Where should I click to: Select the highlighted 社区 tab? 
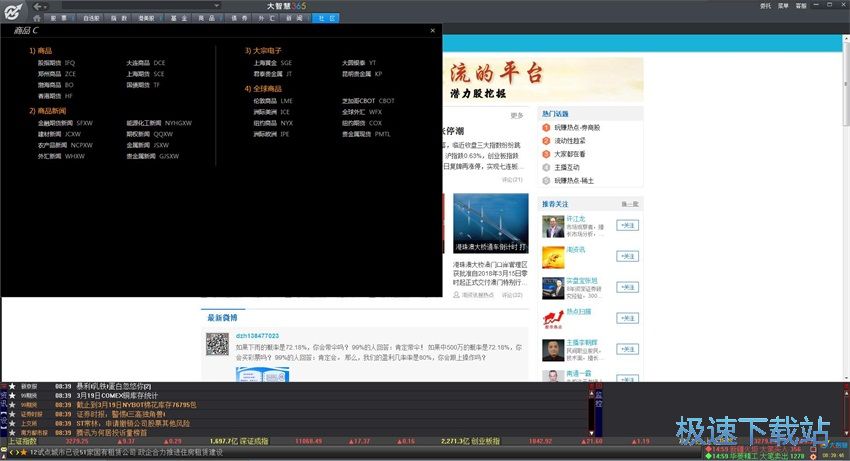pos(326,18)
